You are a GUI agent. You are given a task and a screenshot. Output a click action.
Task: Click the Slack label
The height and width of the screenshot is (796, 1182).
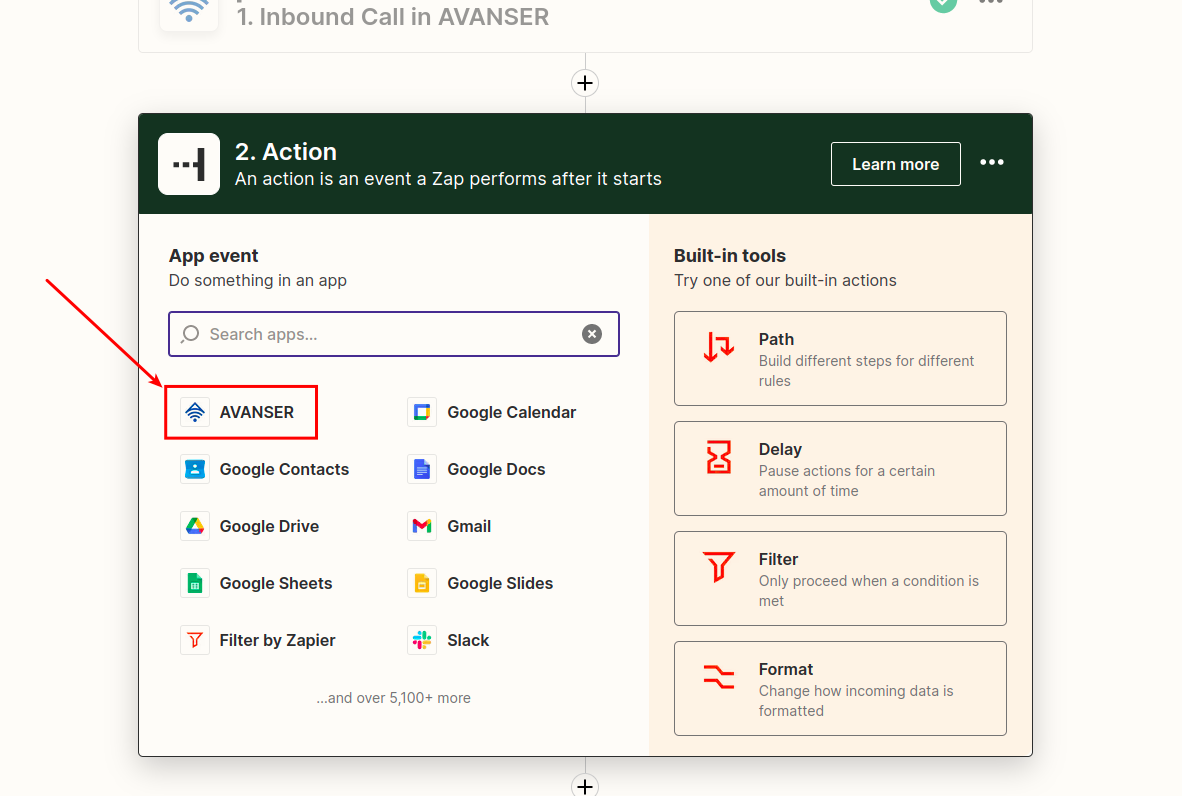pos(468,640)
